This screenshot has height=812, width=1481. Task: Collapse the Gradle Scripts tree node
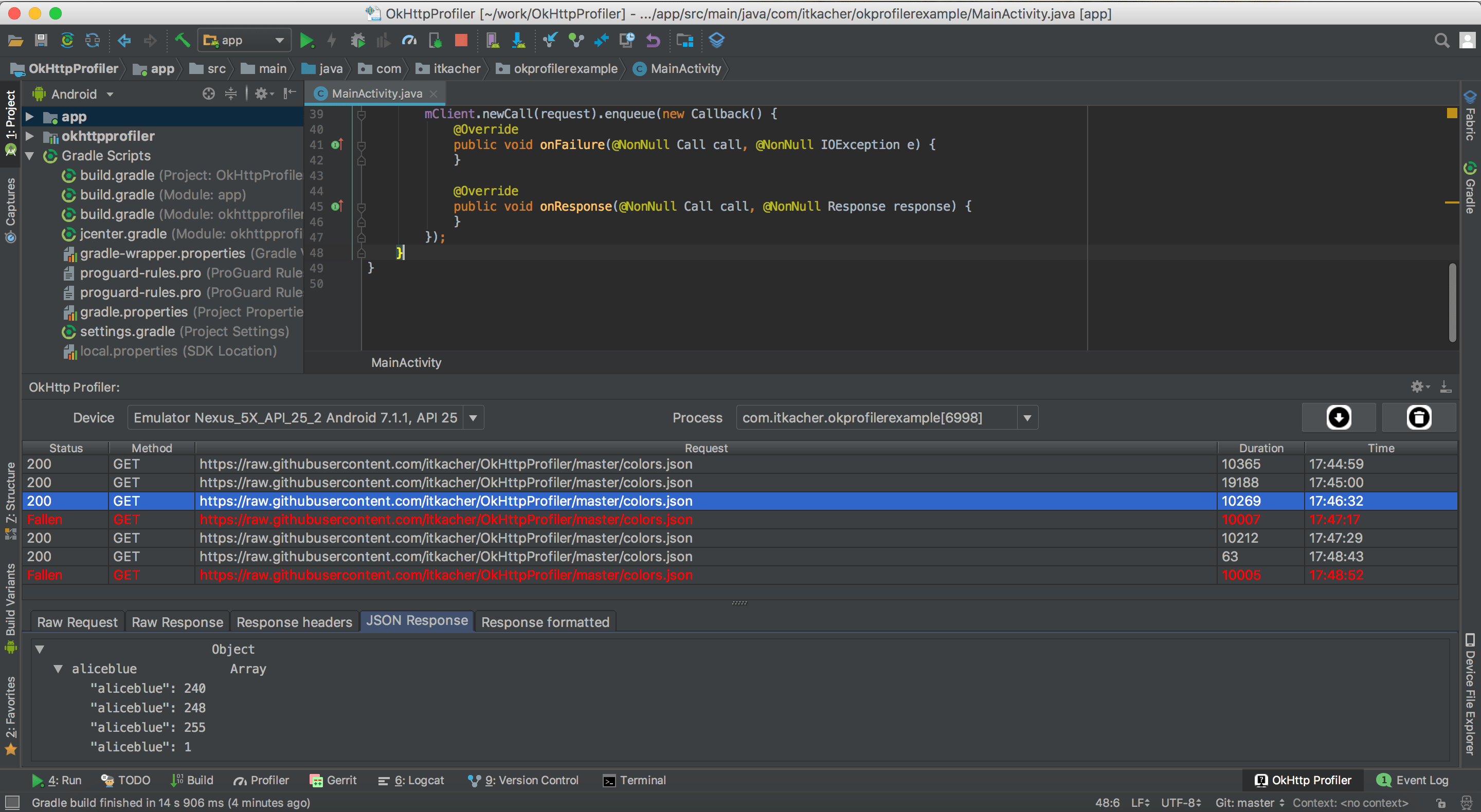pos(30,156)
